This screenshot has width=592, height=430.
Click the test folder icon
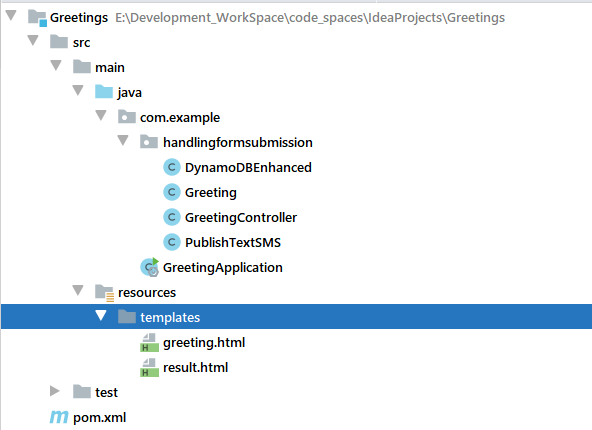click(82, 391)
